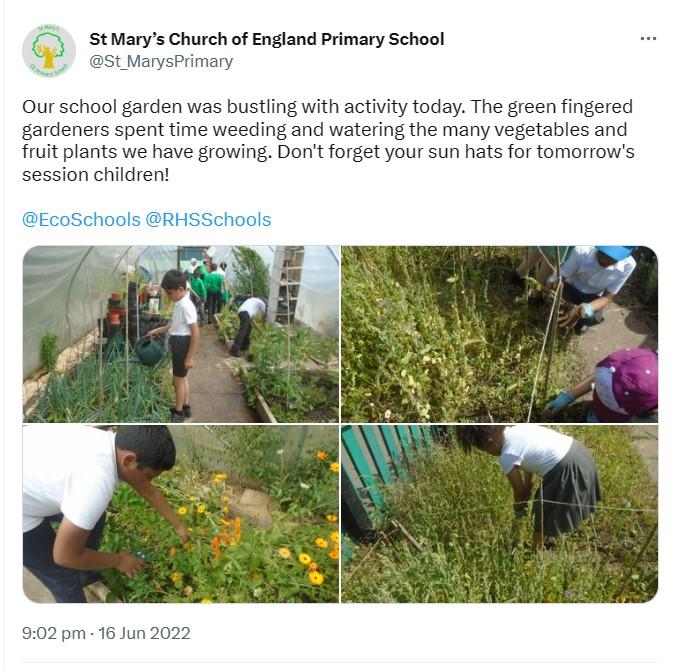Click the school's tree logo avatar
Viewport: 675px width, 671px height.
pyautogui.click(x=49, y=51)
